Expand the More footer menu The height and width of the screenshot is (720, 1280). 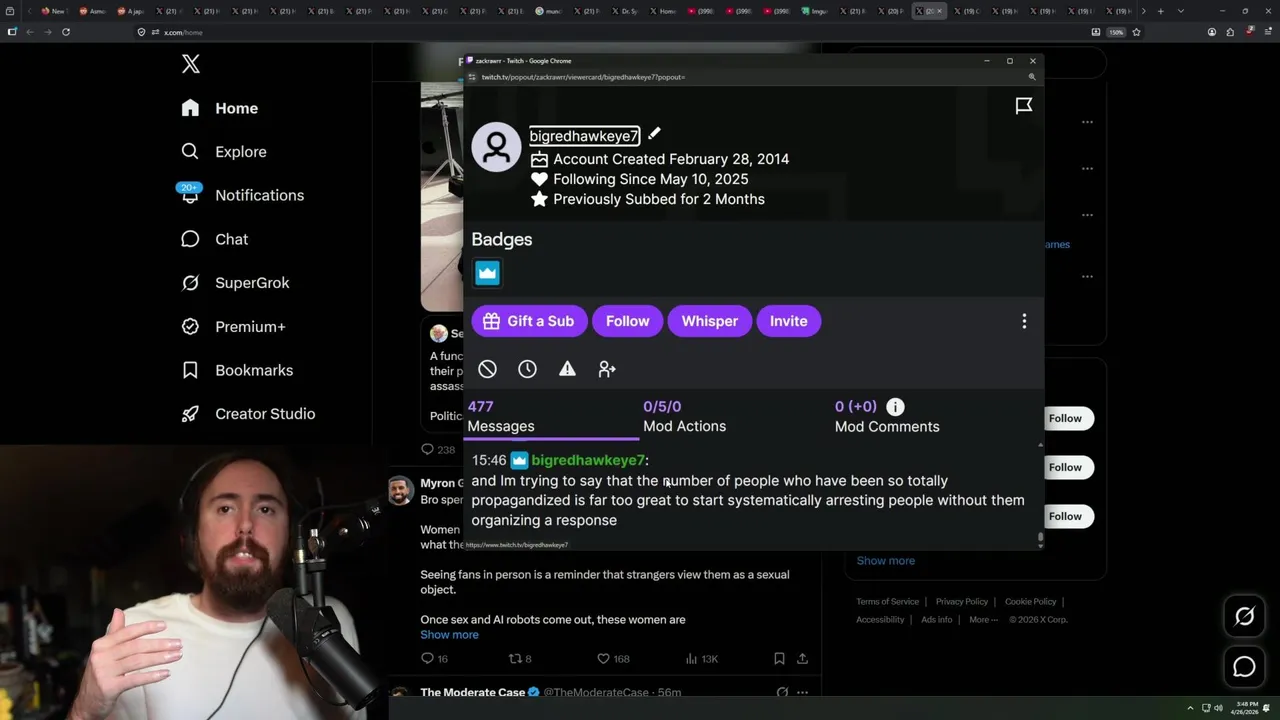click(983, 620)
